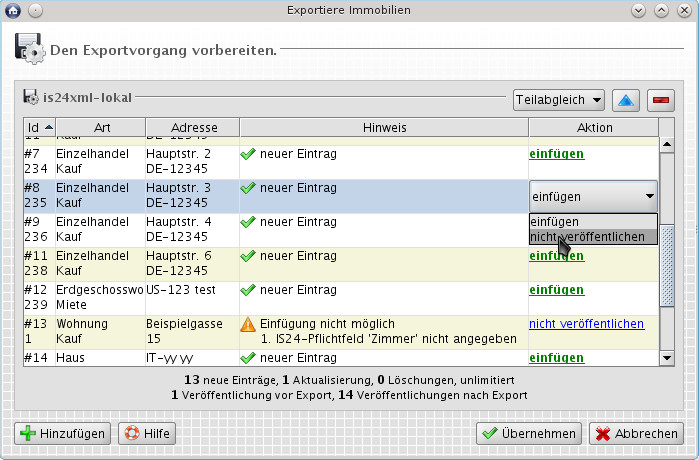Click the einfügen link in row #7
699x460 pixels.
[556, 154]
